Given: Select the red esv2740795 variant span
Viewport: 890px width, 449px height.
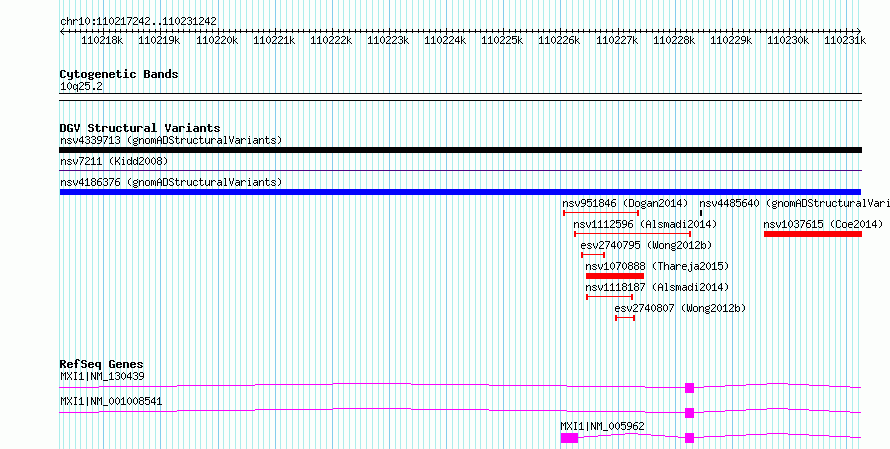Looking at the screenshot, I should [x=593, y=255].
